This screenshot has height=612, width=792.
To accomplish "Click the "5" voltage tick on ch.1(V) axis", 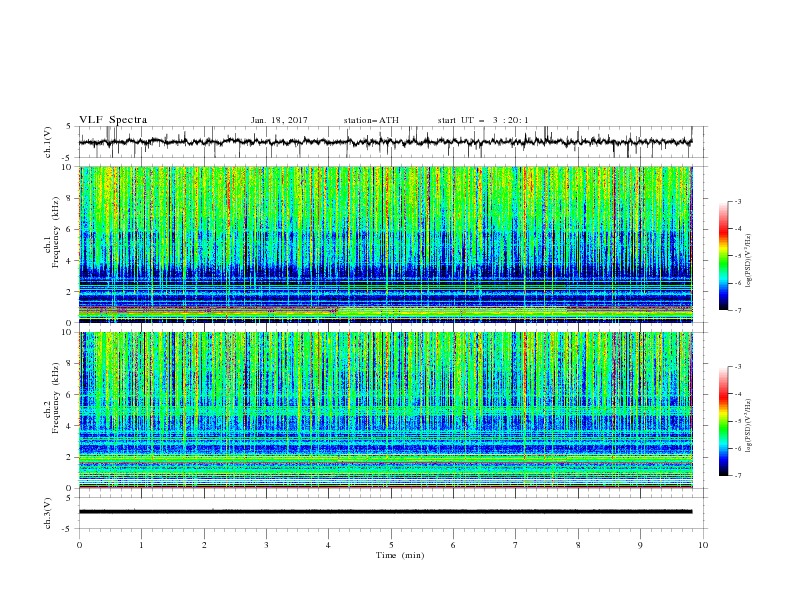I will (69, 127).
